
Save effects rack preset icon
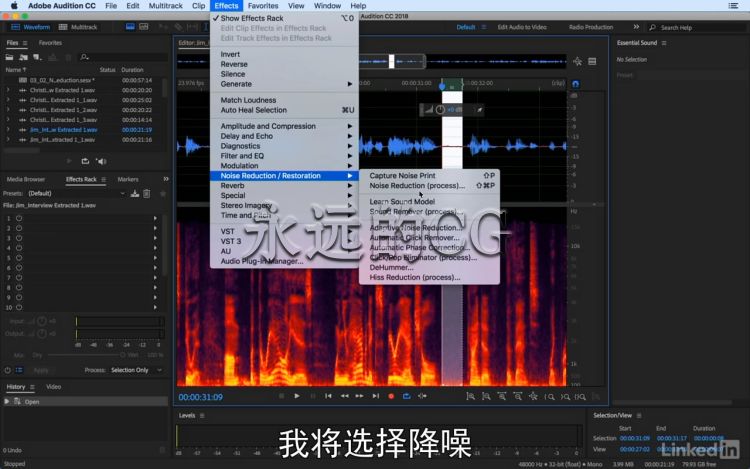point(135,193)
